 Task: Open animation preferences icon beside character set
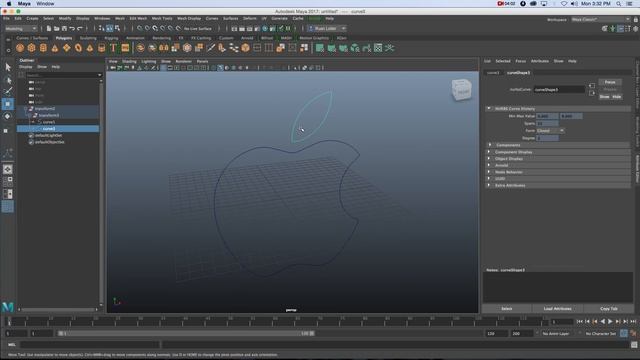tap(633, 333)
